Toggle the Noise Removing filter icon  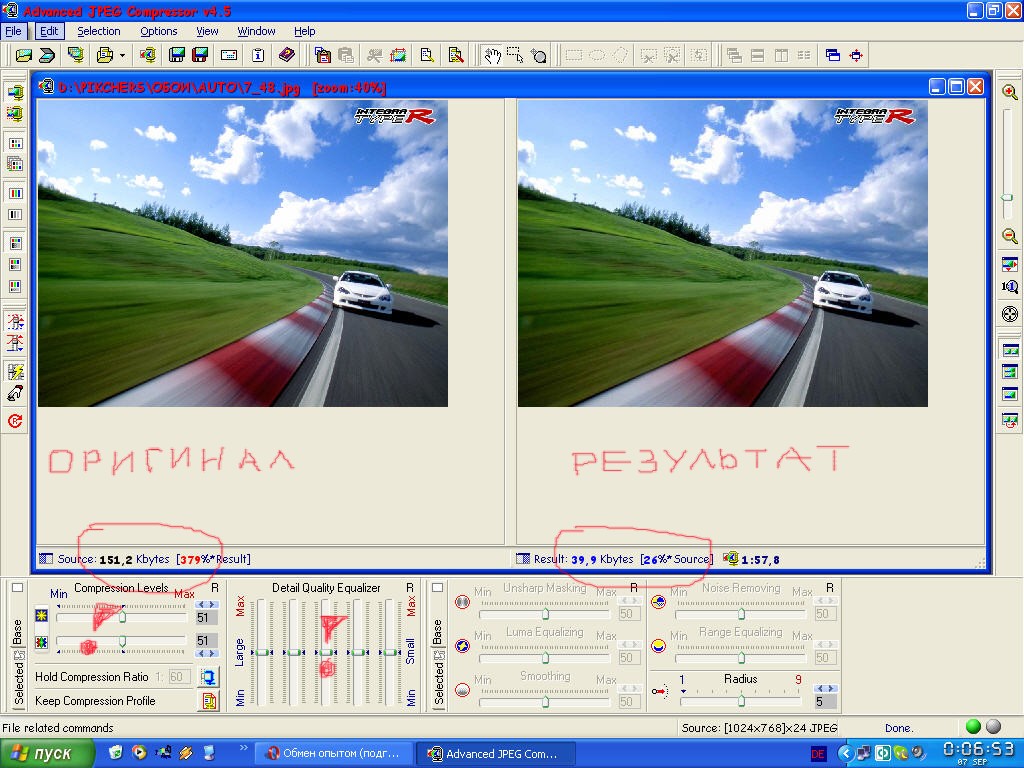pos(658,603)
